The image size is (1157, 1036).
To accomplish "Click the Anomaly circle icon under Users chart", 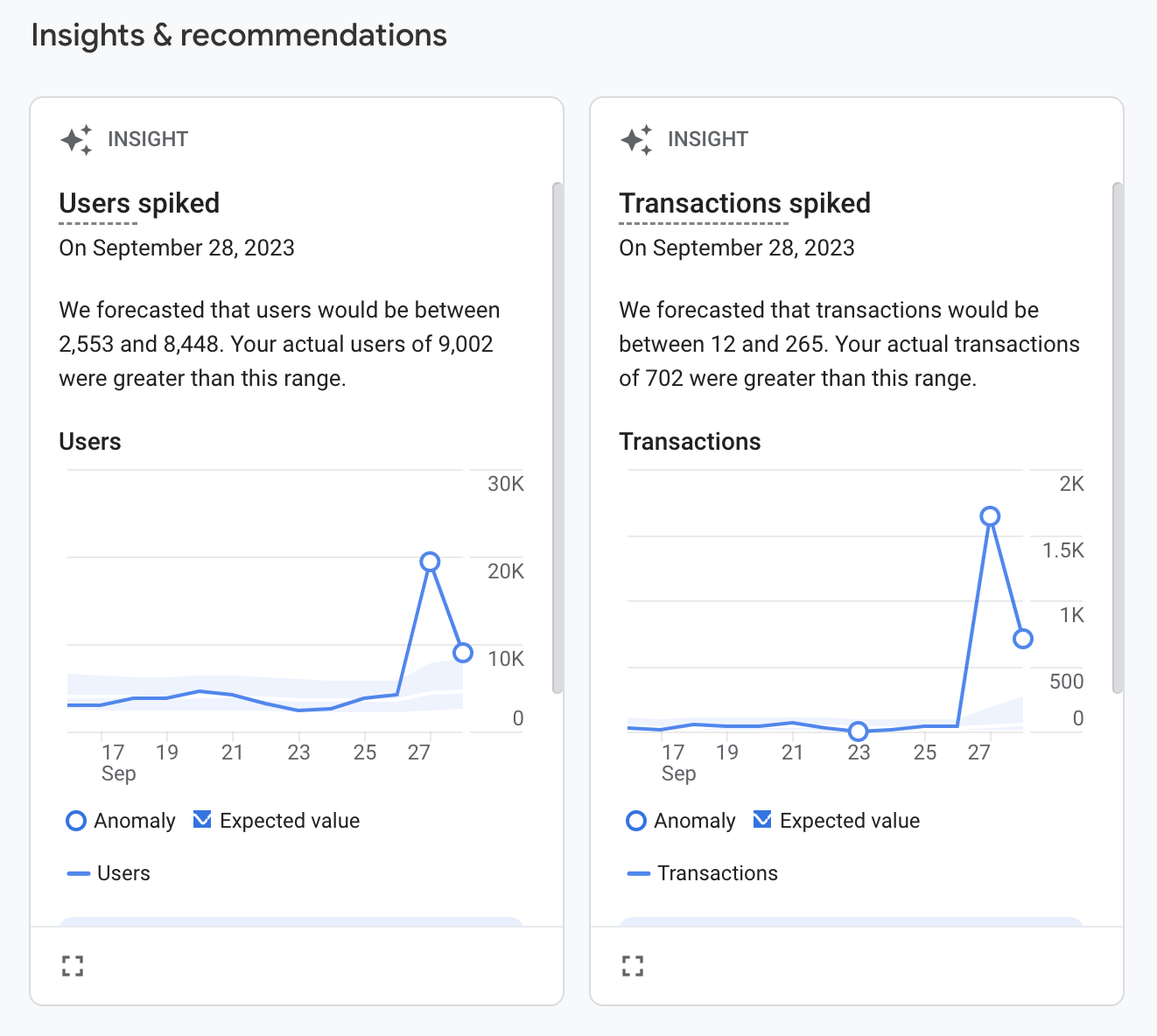I will (x=76, y=820).
